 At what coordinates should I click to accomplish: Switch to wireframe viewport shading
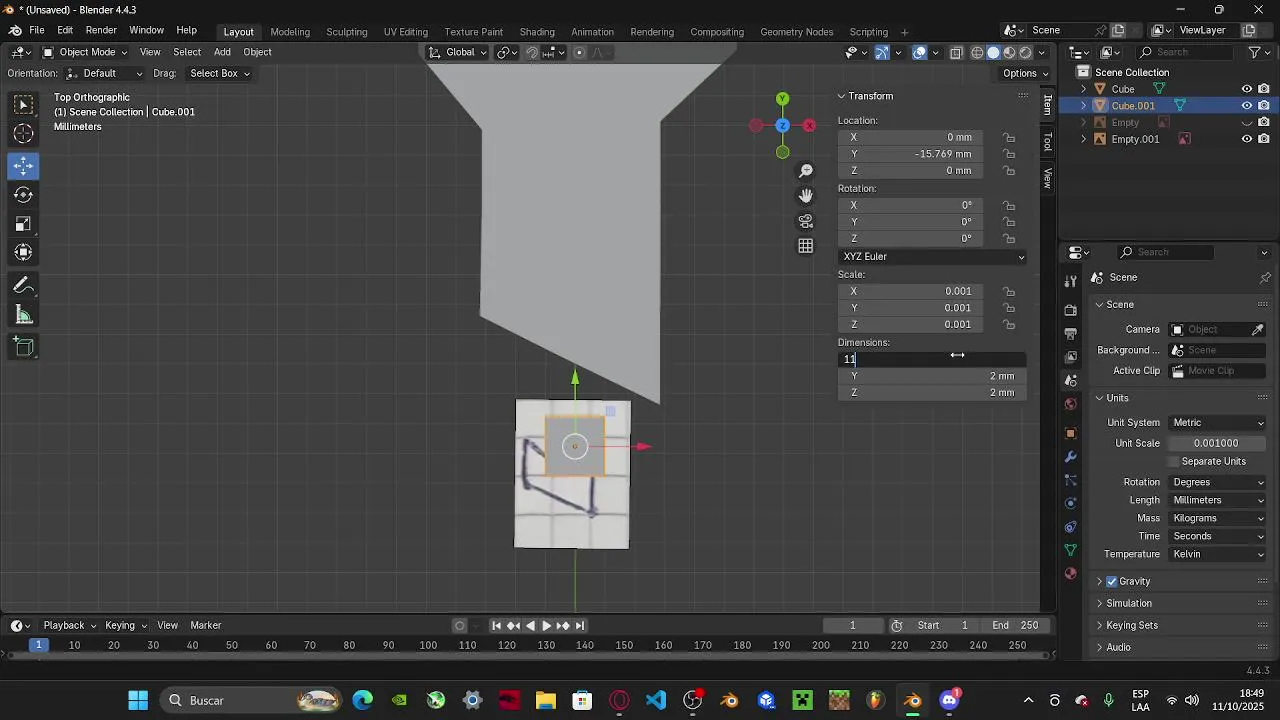(x=977, y=52)
